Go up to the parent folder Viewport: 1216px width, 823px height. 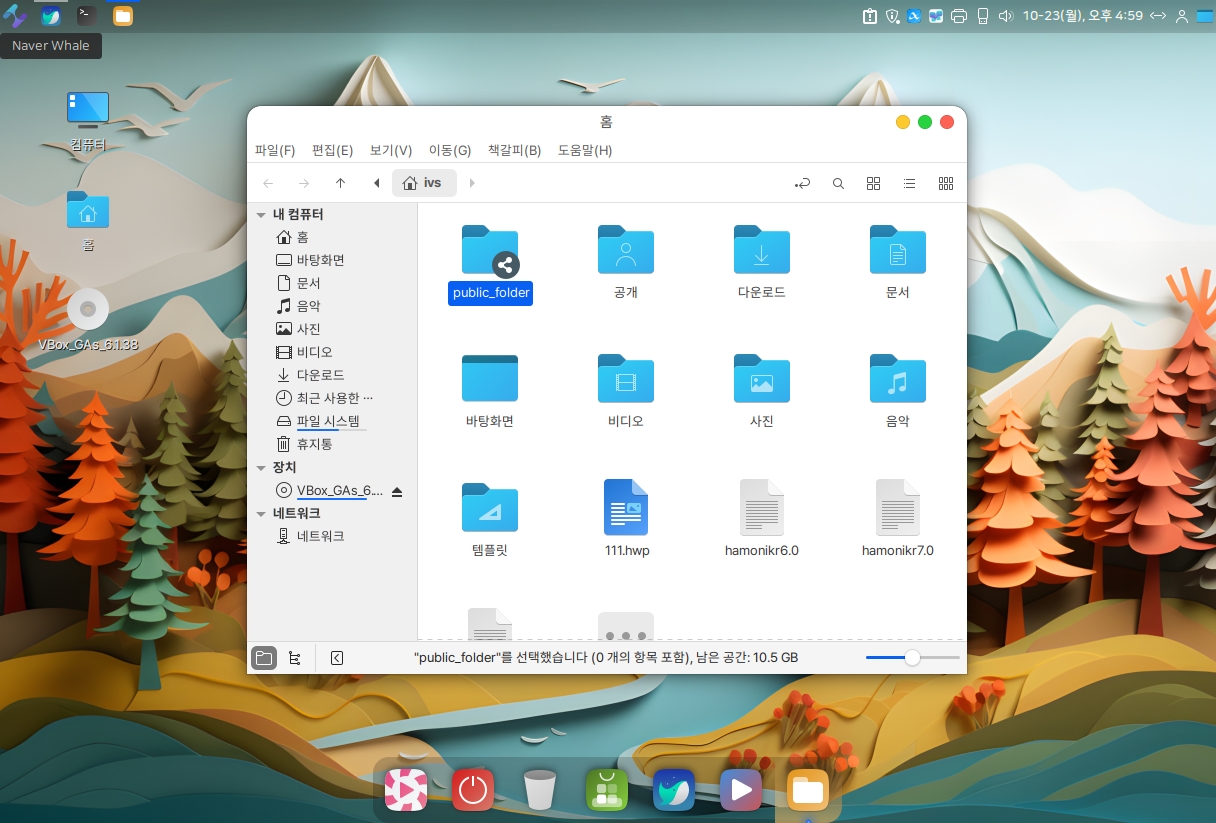(340, 184)
